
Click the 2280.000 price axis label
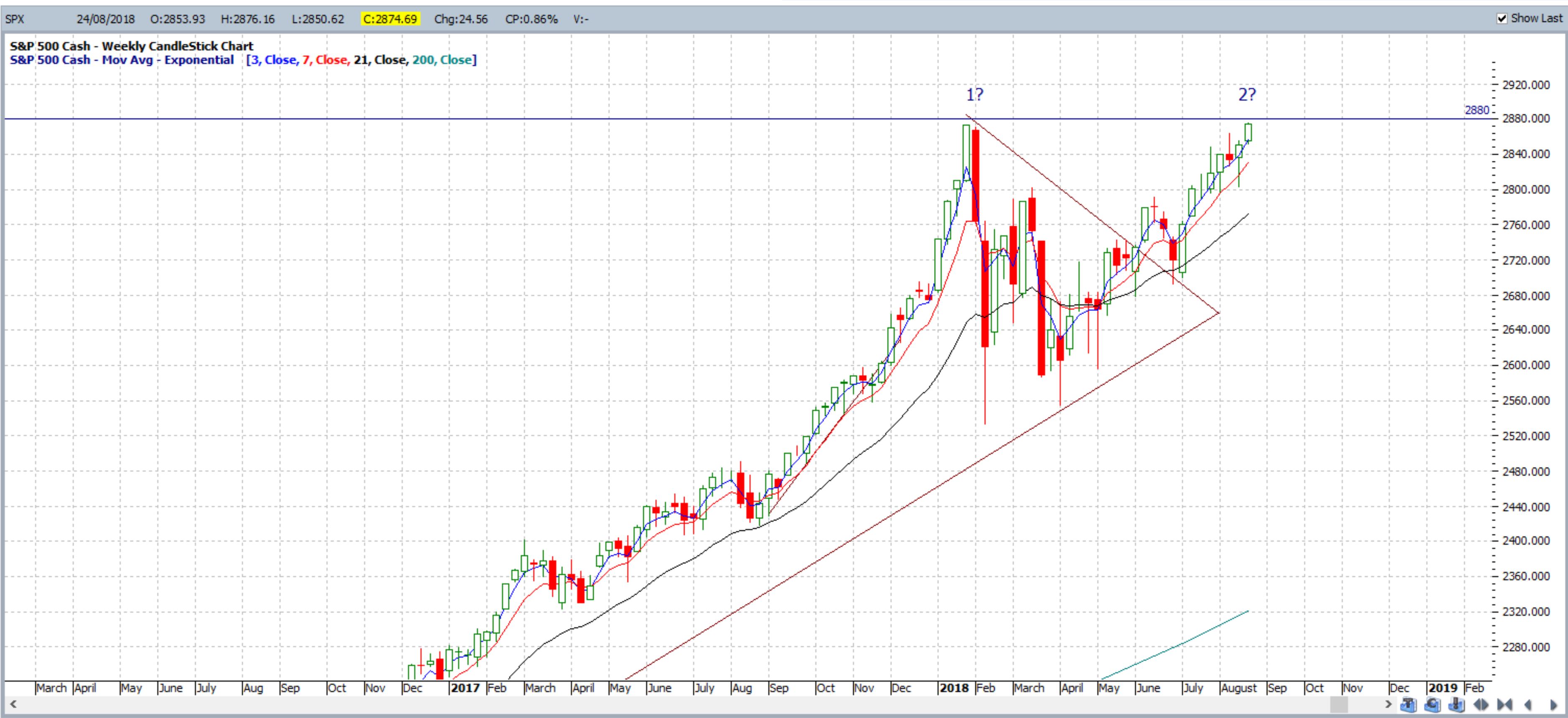click(1526, 647)
